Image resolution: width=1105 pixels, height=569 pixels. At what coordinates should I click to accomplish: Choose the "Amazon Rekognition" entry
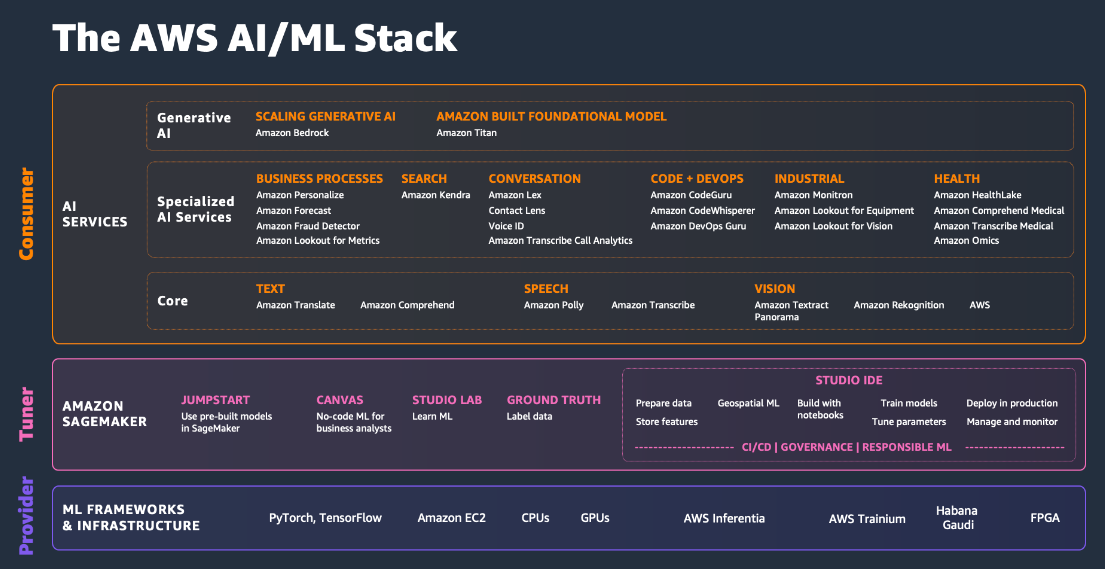[x=899, y=305]
